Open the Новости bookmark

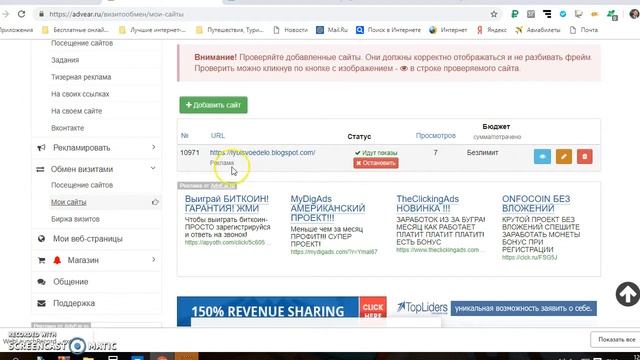coord(291,30)
